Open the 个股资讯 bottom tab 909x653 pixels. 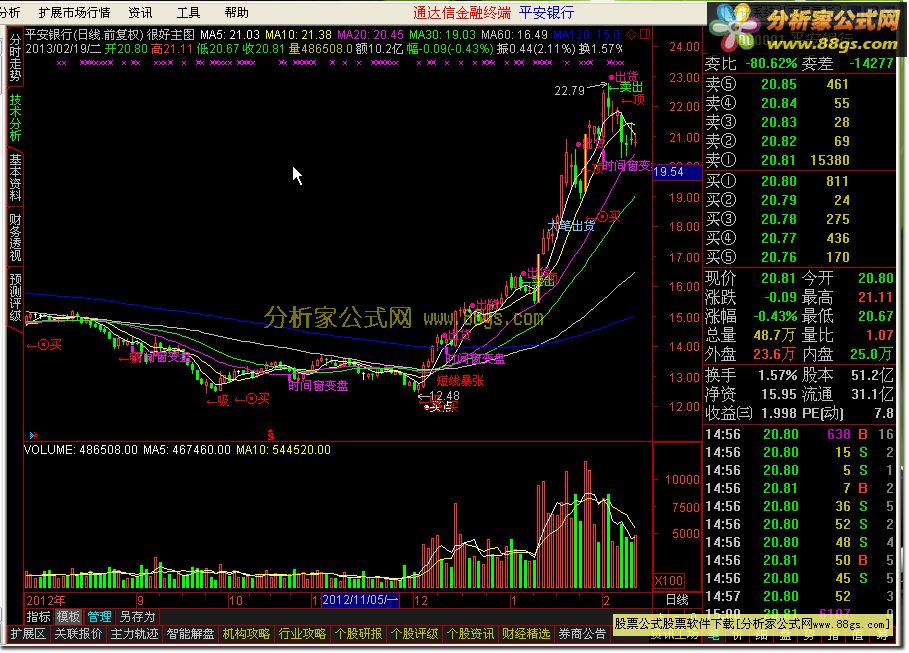pyautogui.click(x=470, y=634)
